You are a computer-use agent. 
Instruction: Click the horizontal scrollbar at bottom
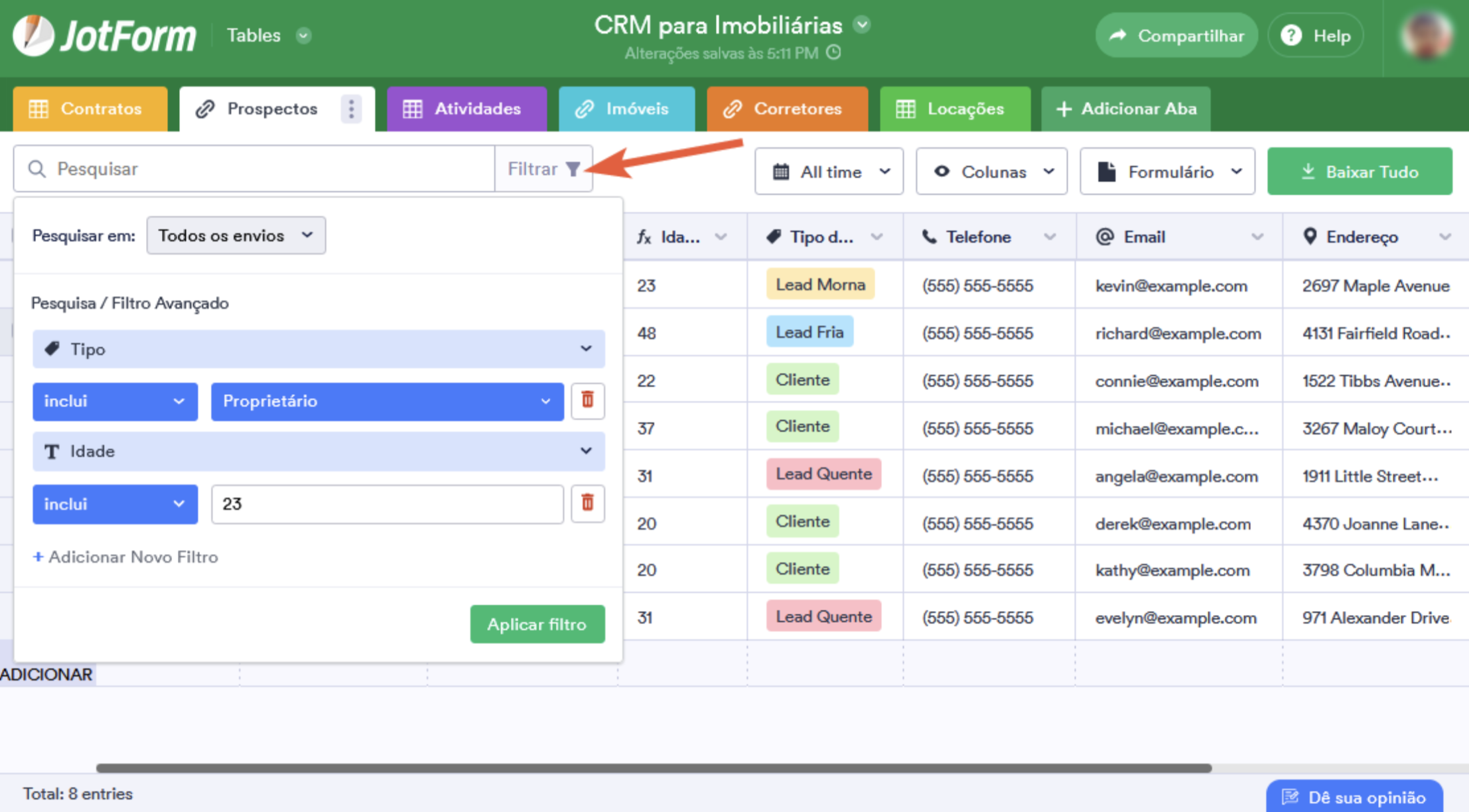[654, 768]
